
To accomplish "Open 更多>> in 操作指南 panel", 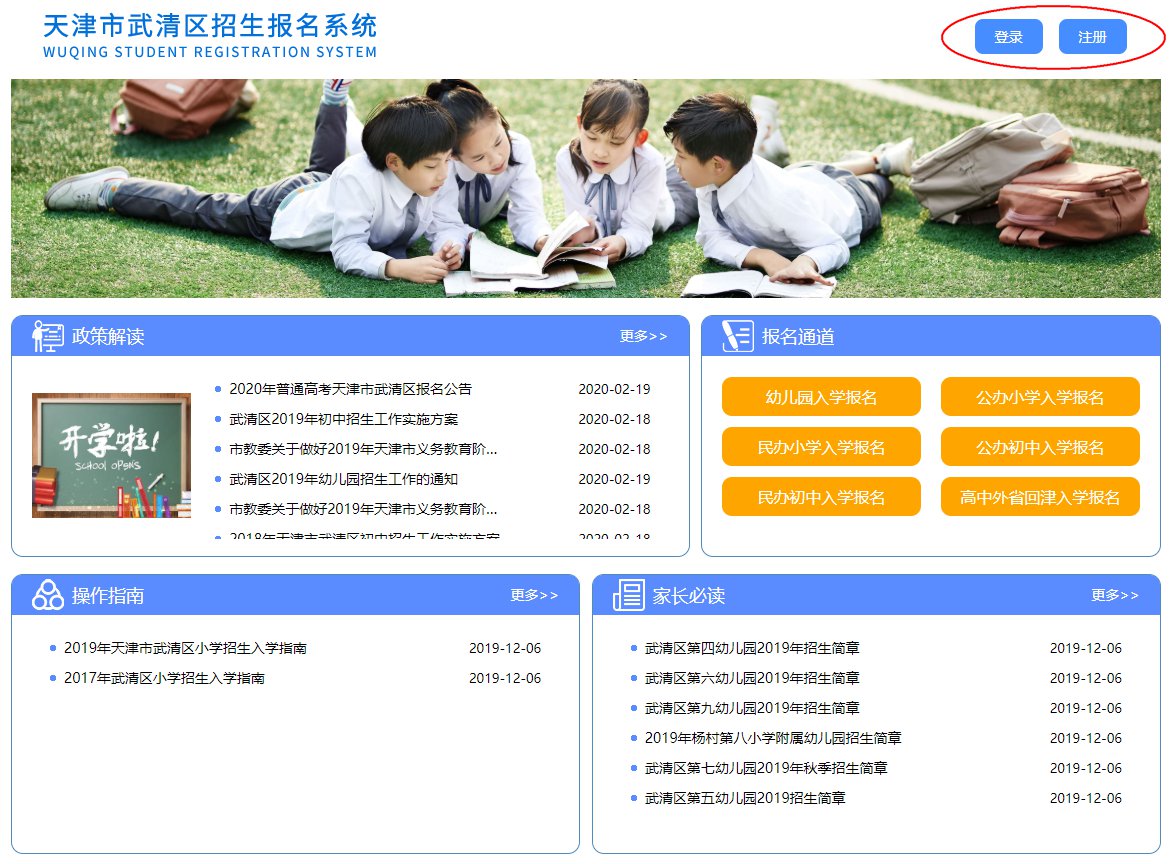I will click(534, 595).
